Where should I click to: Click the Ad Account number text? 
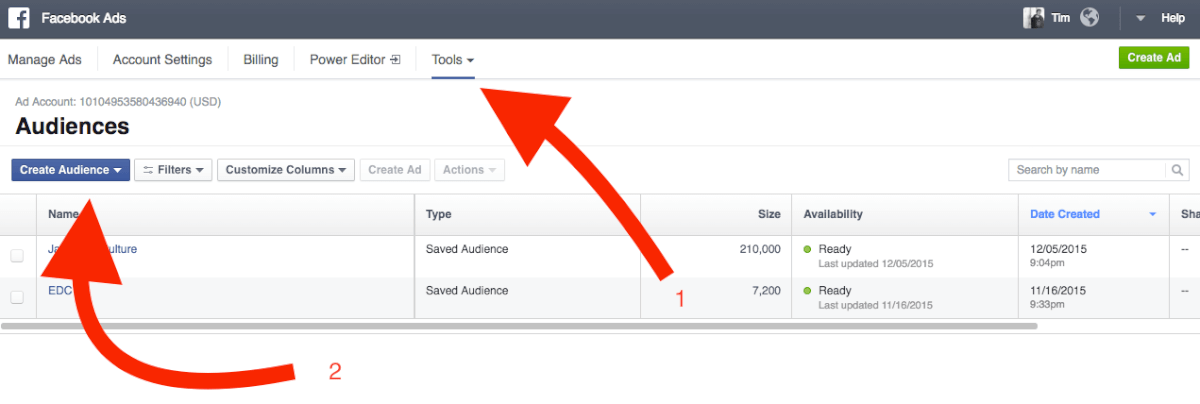click(x=118, y=102)
